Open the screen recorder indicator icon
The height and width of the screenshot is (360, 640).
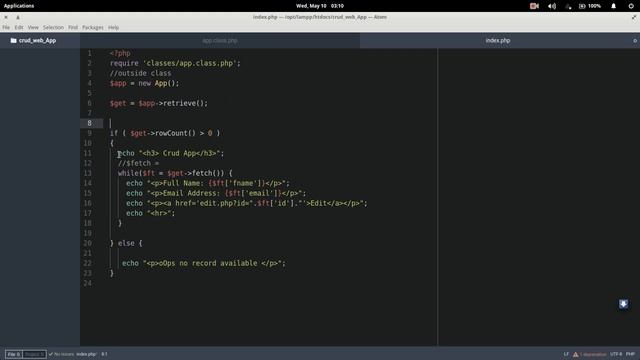(x=534, y=6)
